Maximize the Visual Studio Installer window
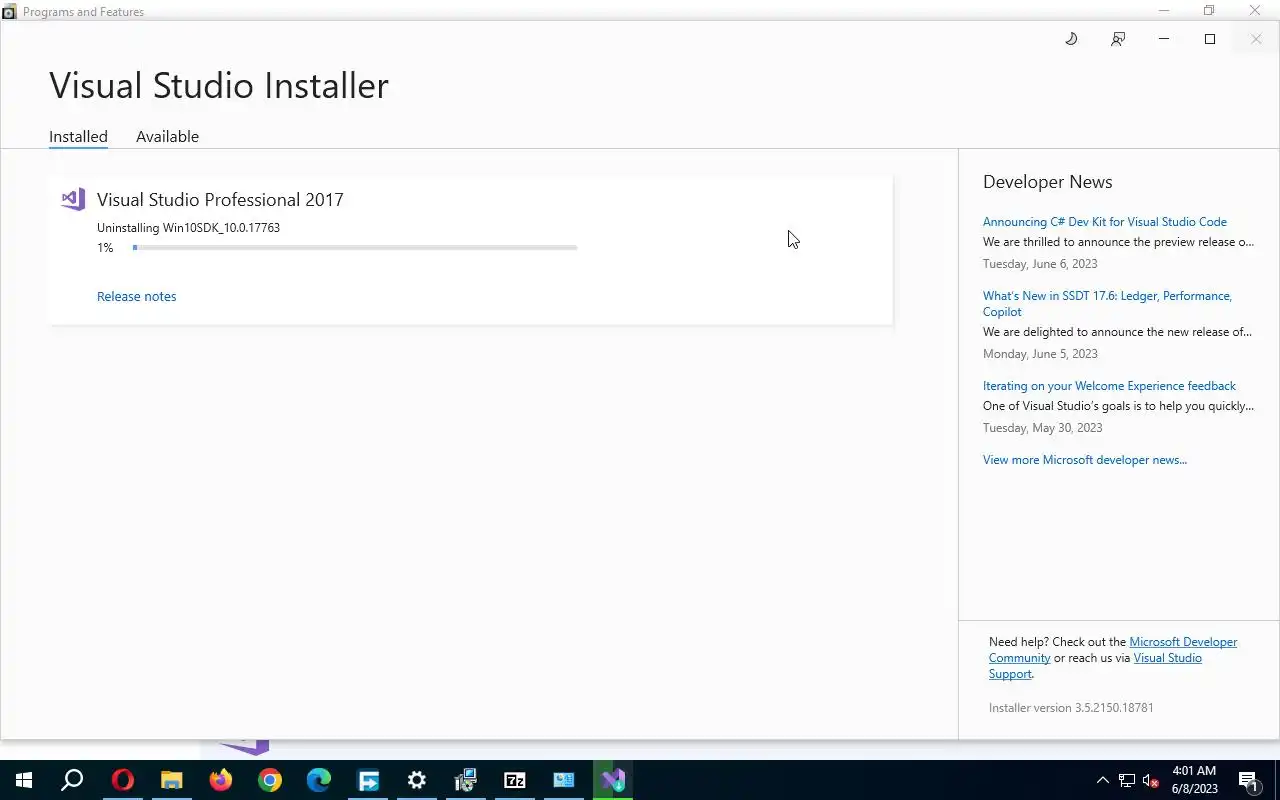1280x800 pixels. tap(1210, 39)
